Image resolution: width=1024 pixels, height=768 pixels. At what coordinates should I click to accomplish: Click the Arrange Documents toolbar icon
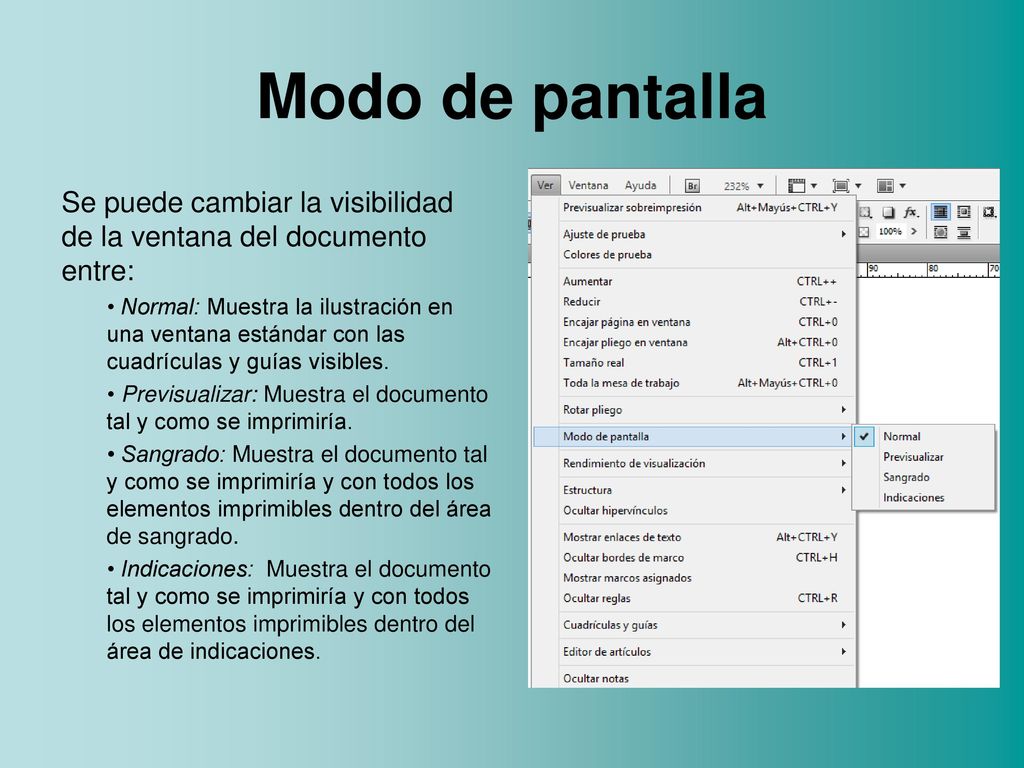[885, 186]
